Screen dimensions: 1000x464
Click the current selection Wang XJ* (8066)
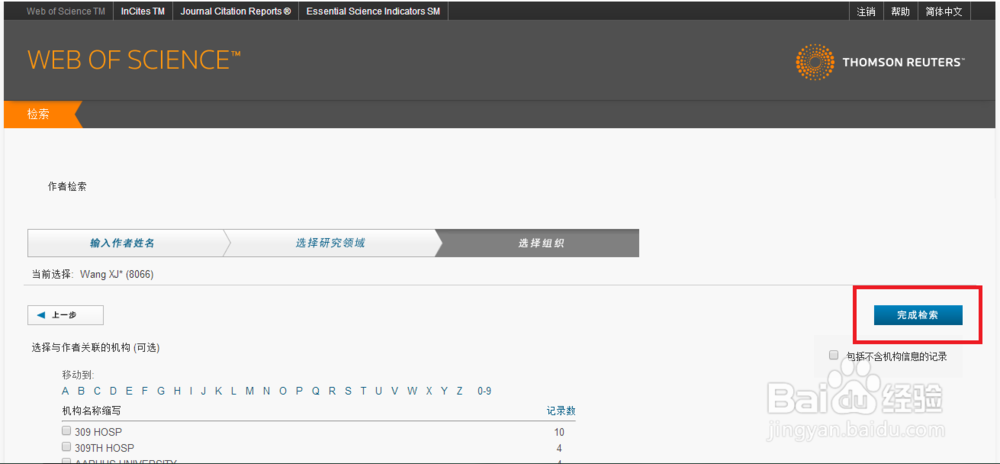point(117,275)
